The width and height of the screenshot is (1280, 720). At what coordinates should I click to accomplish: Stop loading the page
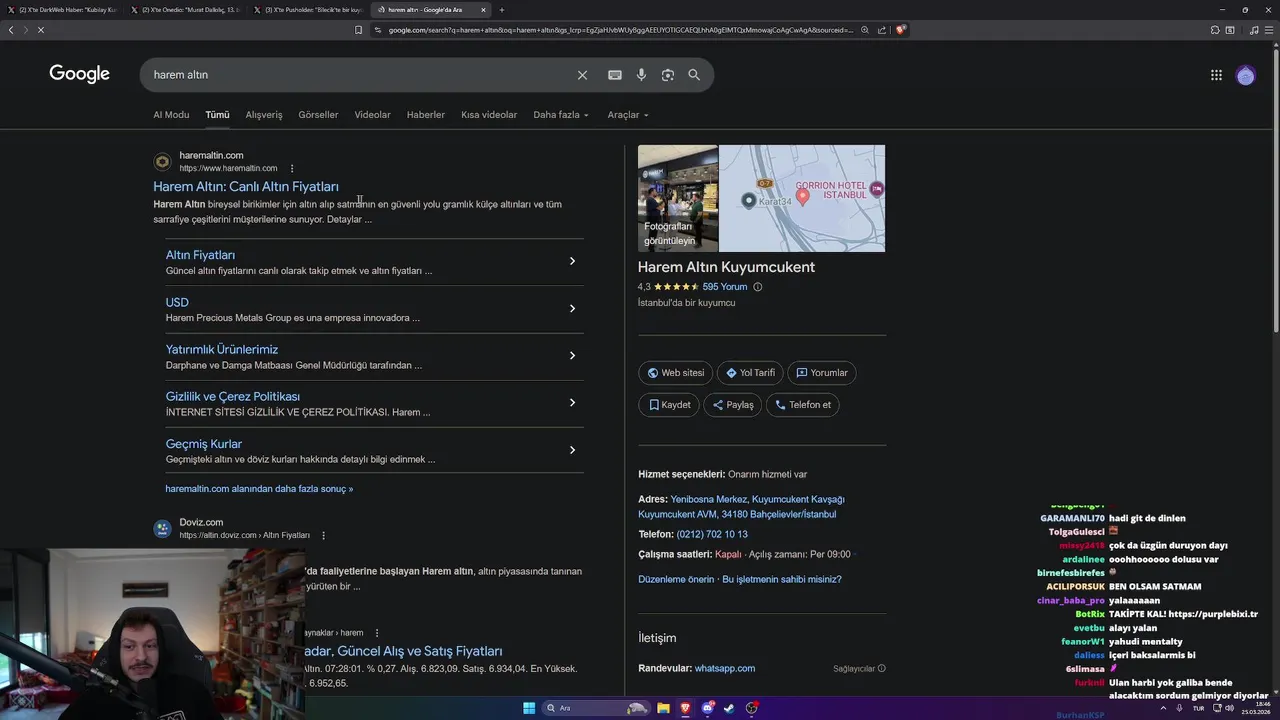(40, 30)
